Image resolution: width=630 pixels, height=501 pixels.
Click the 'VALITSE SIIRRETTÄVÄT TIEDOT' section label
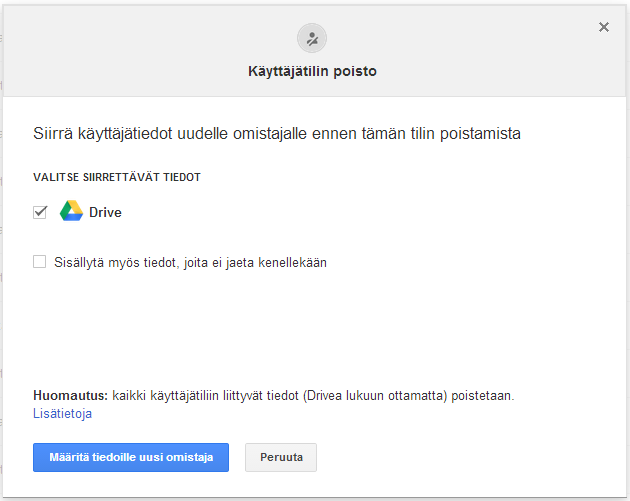click(117, 177)
